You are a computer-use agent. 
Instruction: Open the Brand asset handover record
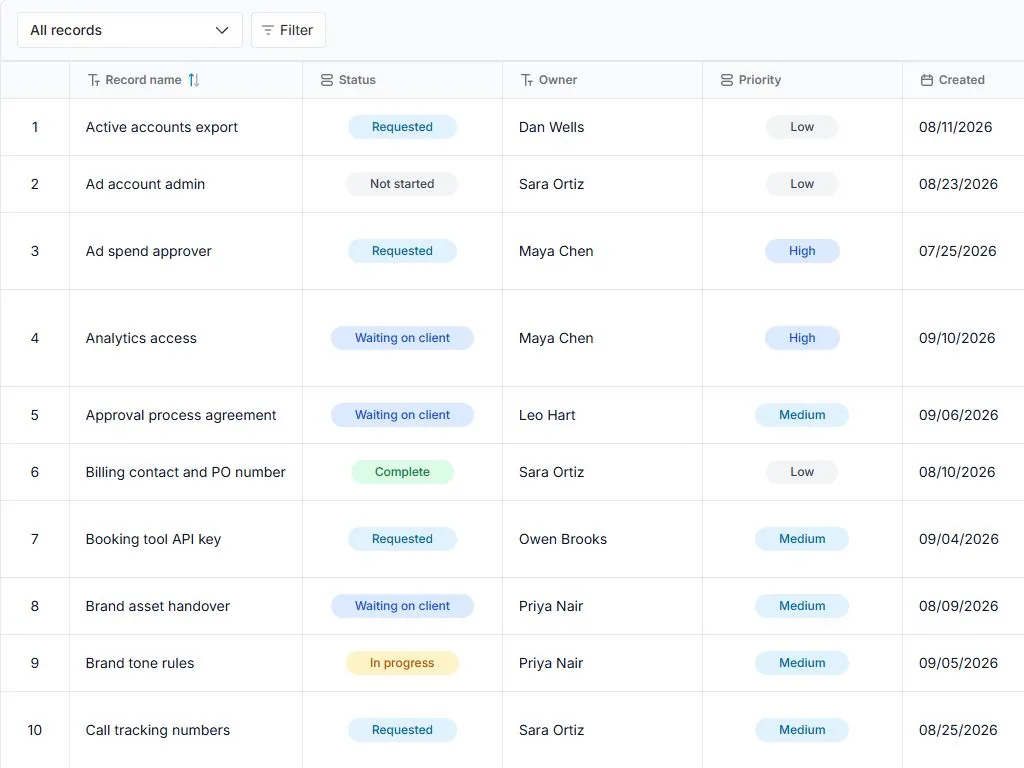(x=157, y=606)
